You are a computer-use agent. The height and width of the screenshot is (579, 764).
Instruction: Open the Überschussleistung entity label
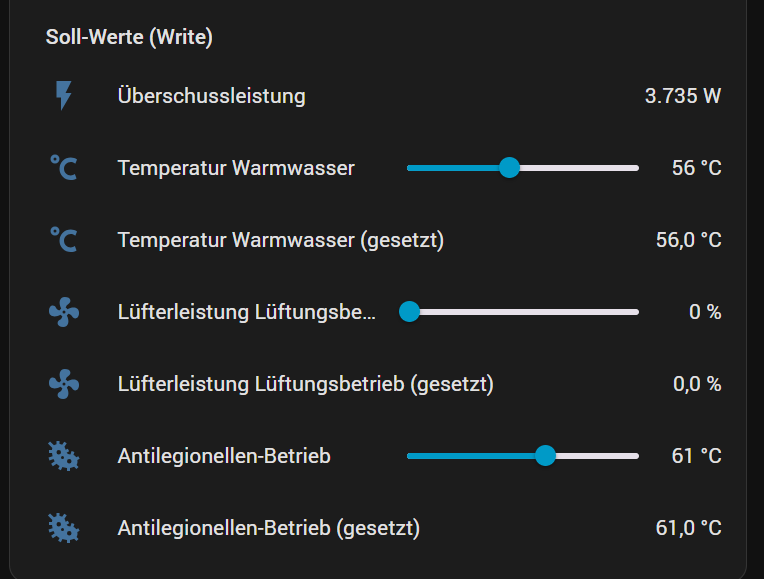tap(211, 96)
